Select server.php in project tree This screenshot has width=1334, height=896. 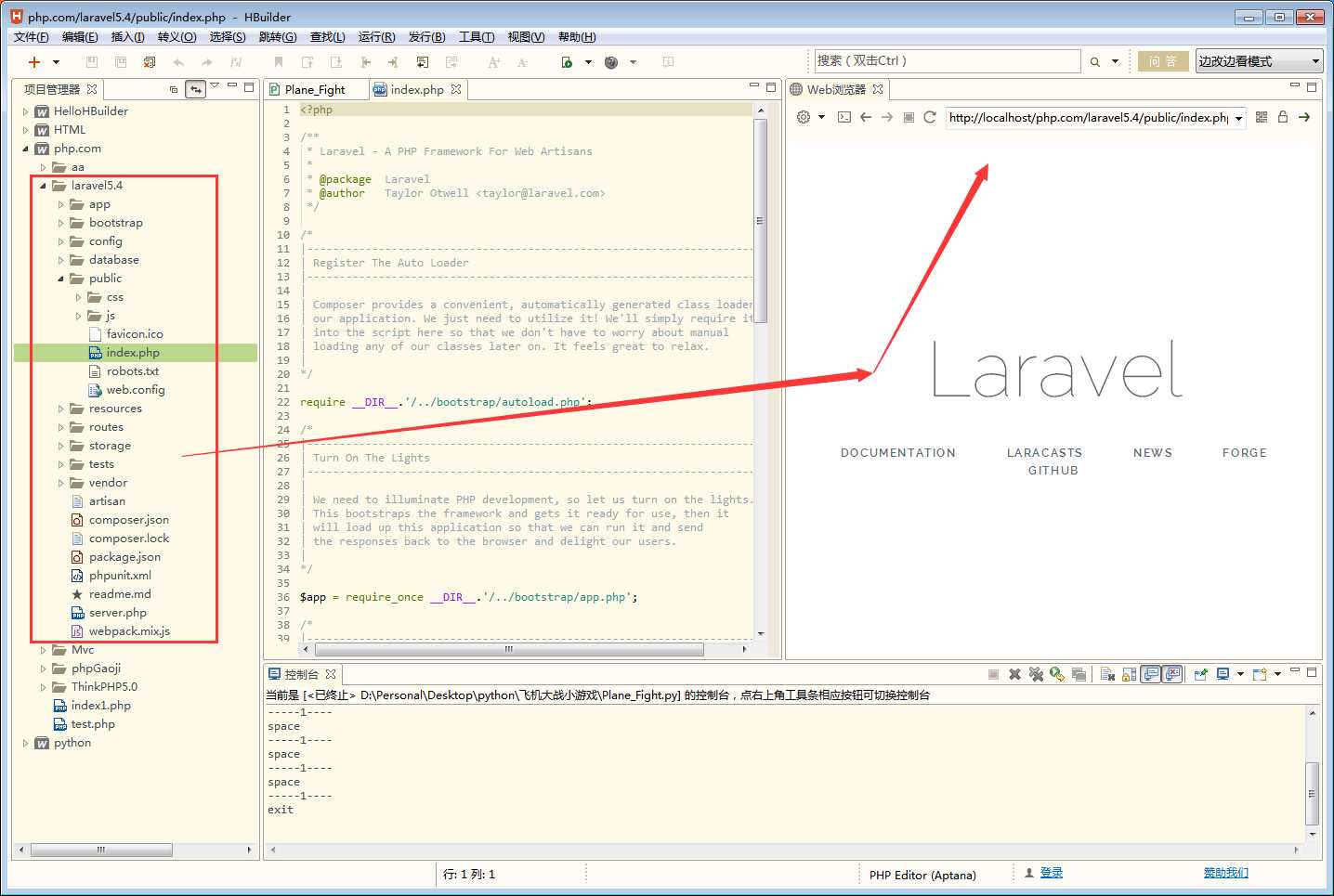click(118, 613)
